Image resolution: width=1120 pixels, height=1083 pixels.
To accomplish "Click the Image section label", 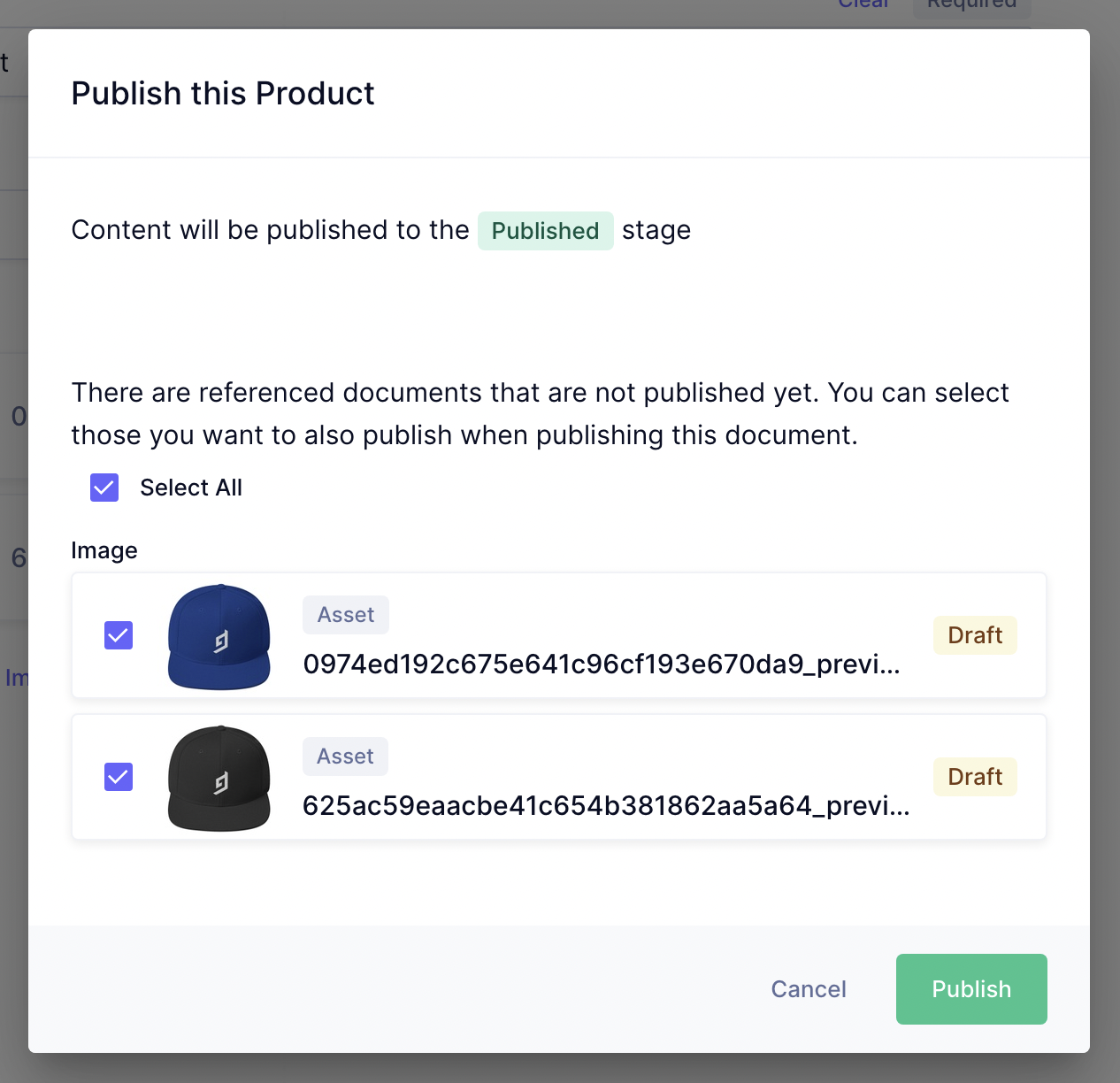I will point(104,550).
